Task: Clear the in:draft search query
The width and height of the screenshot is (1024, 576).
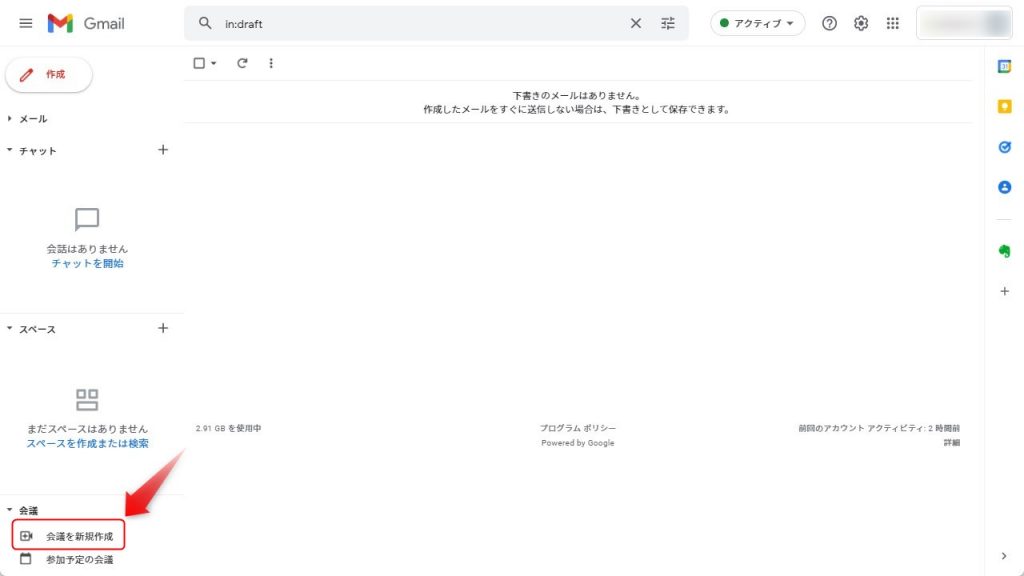Action: pyautogui.click(x=635, y=24)
